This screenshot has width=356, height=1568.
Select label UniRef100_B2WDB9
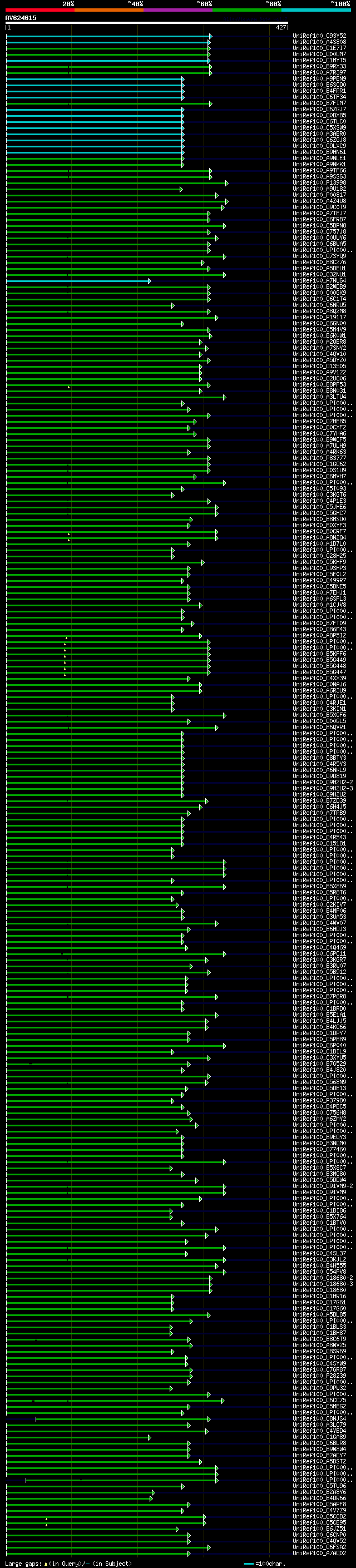[x=319, y=286]
